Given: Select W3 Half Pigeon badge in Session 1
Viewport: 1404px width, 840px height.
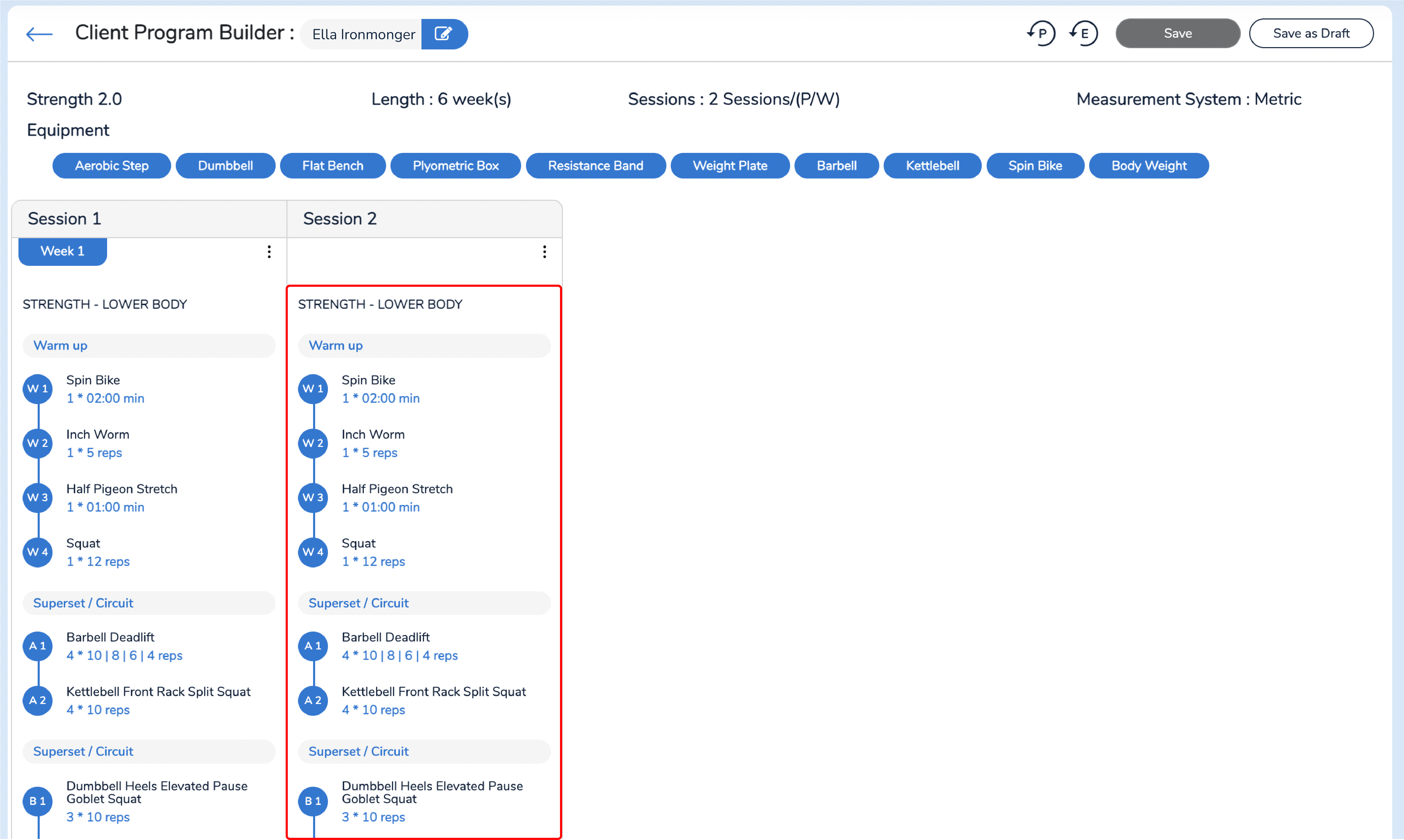Looking at the screenshot, I should click(x=38, y=498).
